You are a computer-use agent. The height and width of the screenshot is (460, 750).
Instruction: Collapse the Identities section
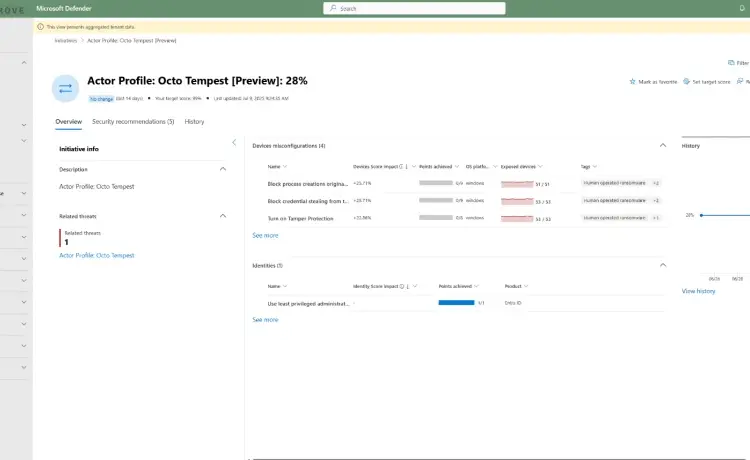tap(663, 264)
